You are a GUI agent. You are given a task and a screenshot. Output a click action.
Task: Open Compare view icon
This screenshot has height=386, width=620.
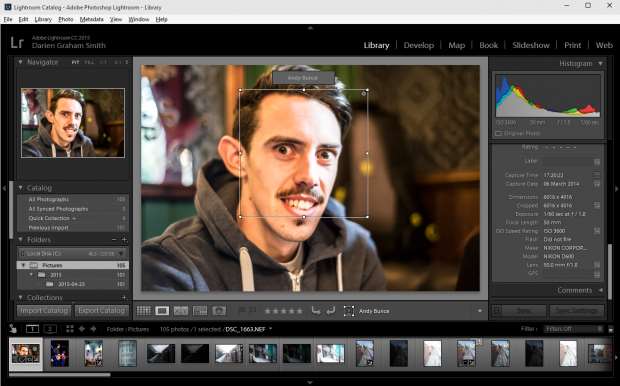pyautogui.click(x=181, y=311)
